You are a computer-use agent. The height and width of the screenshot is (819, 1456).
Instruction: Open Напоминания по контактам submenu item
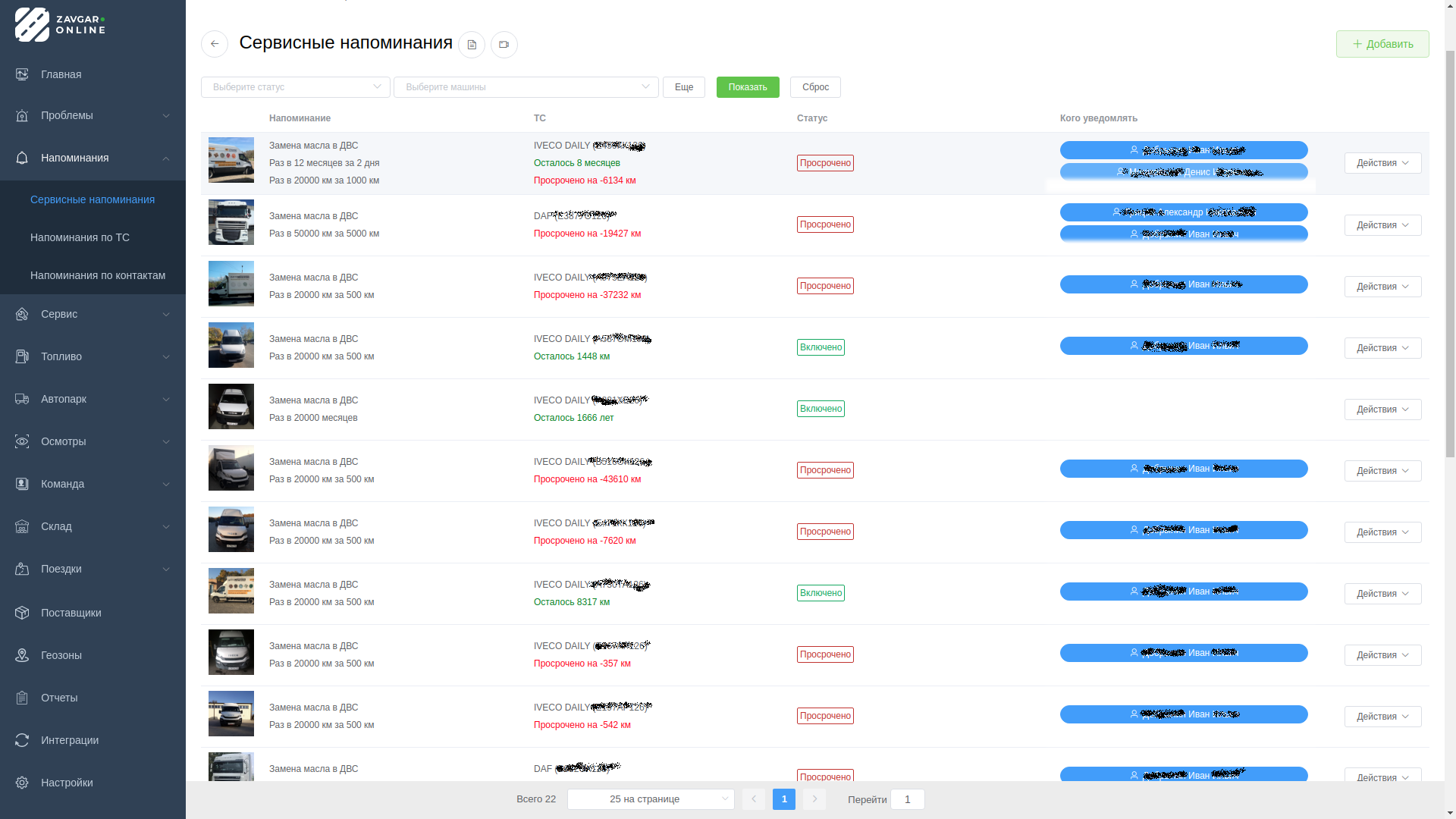click(x=97, y=275)
